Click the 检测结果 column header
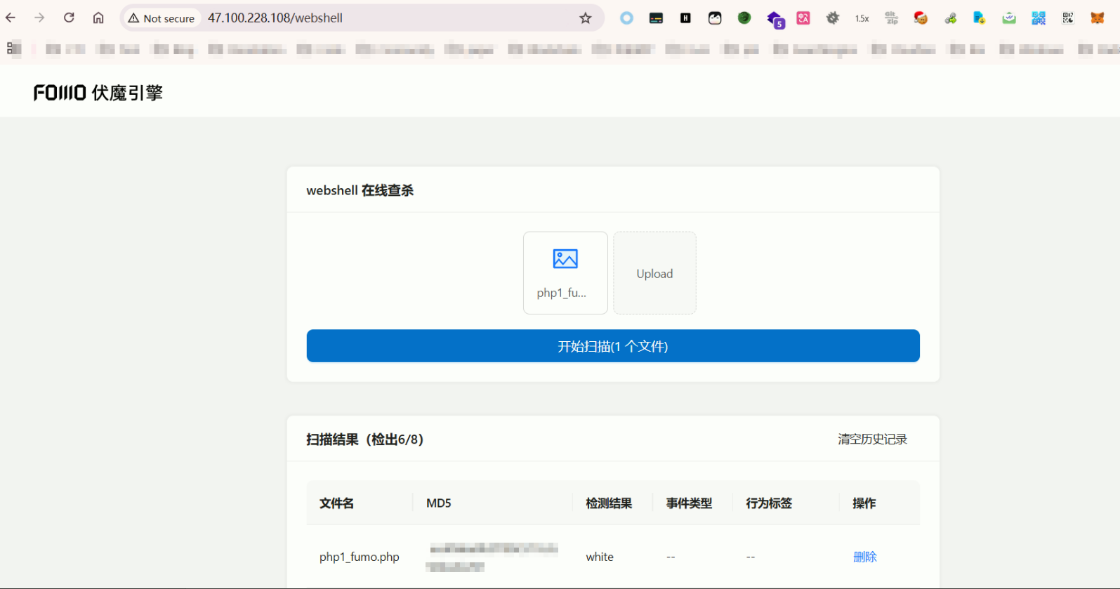This screenshot has height=589, width=1120. click(x=608, y=503)
